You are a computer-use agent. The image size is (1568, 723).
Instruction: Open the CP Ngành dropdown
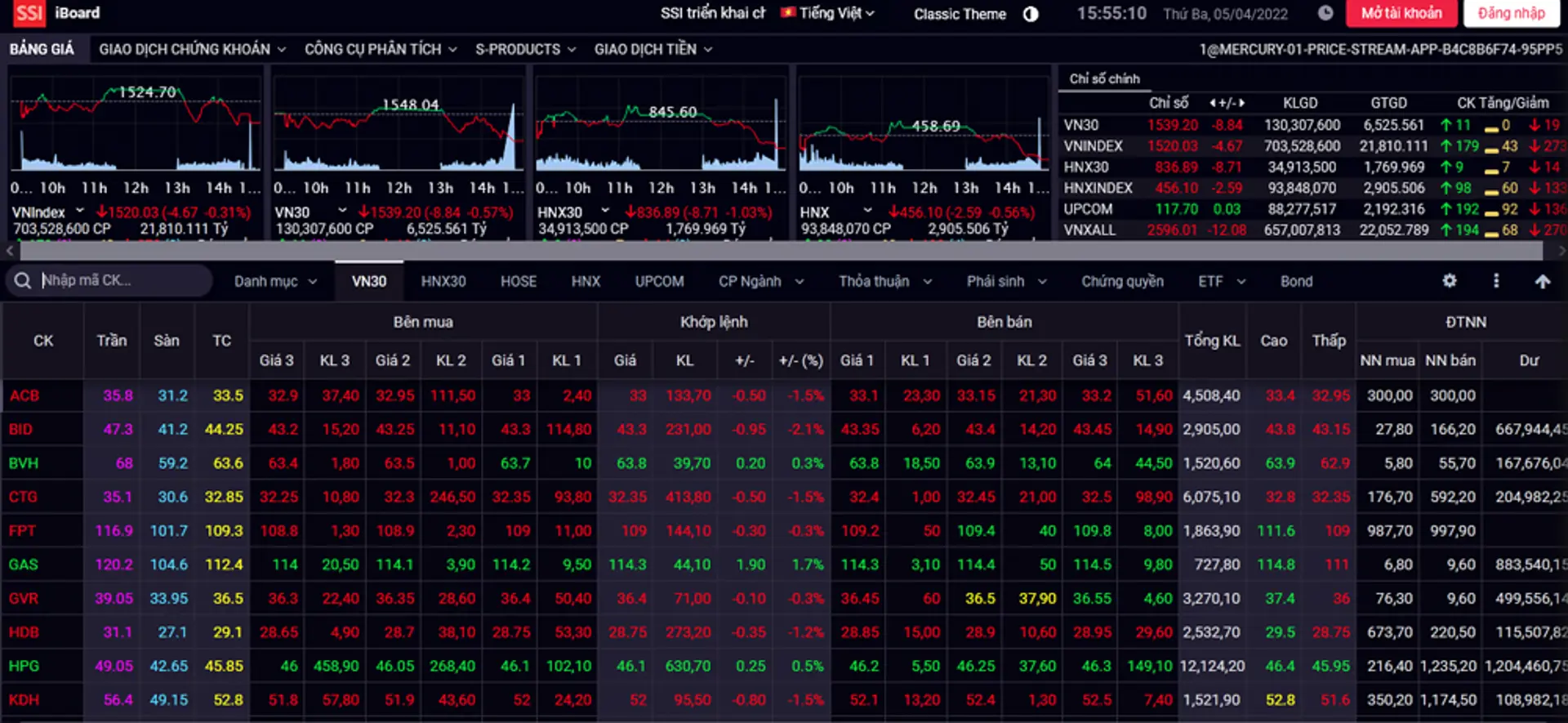[761, 281]
